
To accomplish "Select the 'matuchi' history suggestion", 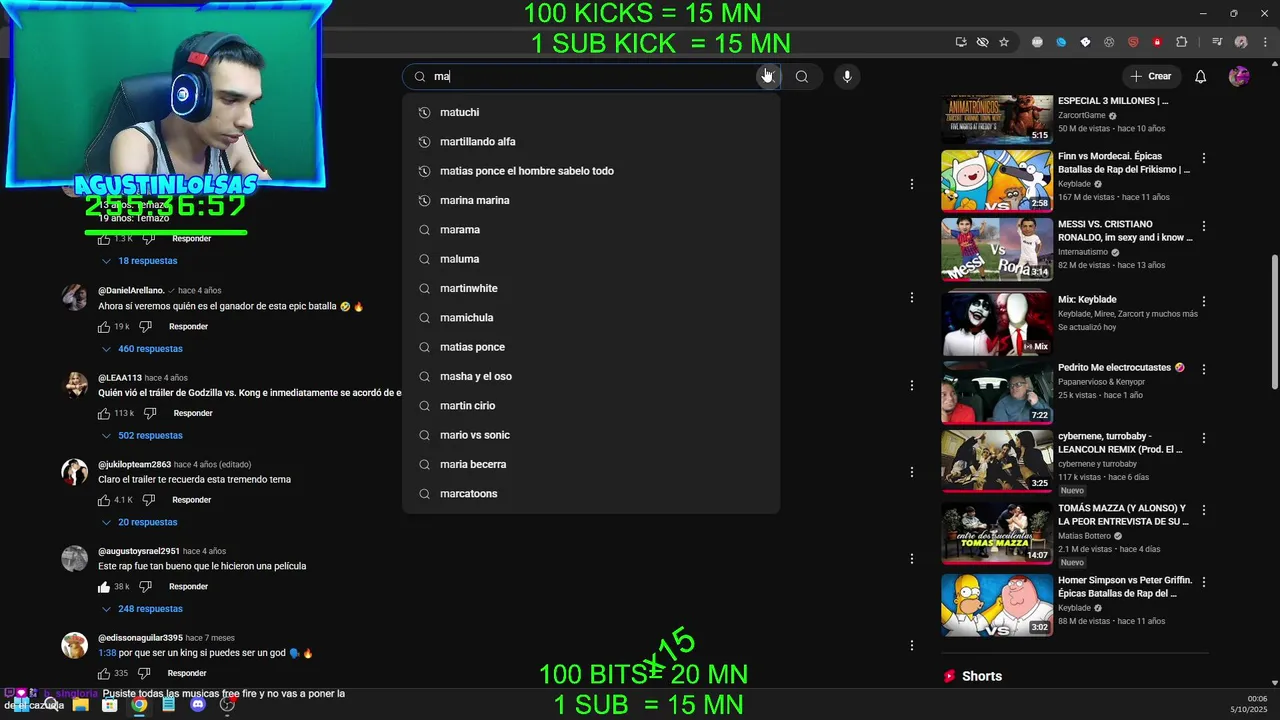I will 591,112.
